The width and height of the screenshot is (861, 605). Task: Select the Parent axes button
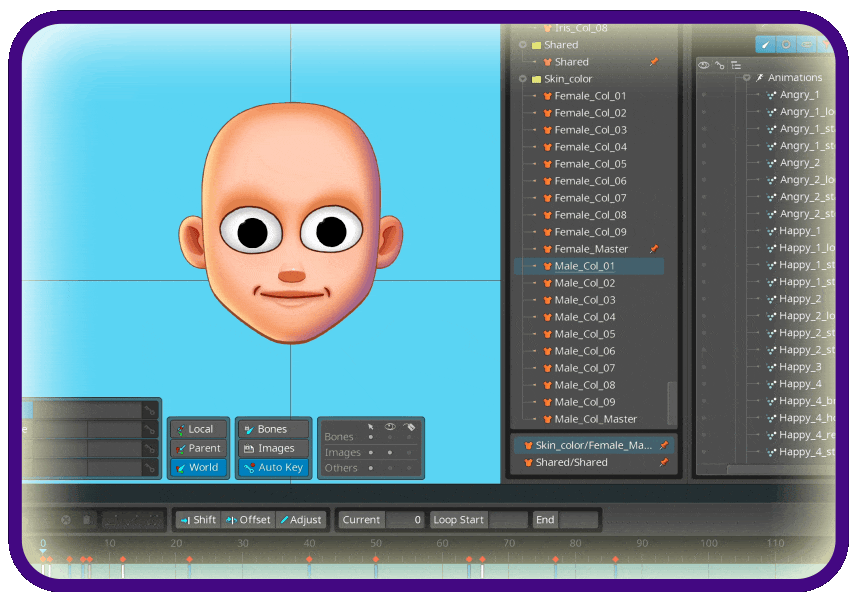click(x=199, y=449)
